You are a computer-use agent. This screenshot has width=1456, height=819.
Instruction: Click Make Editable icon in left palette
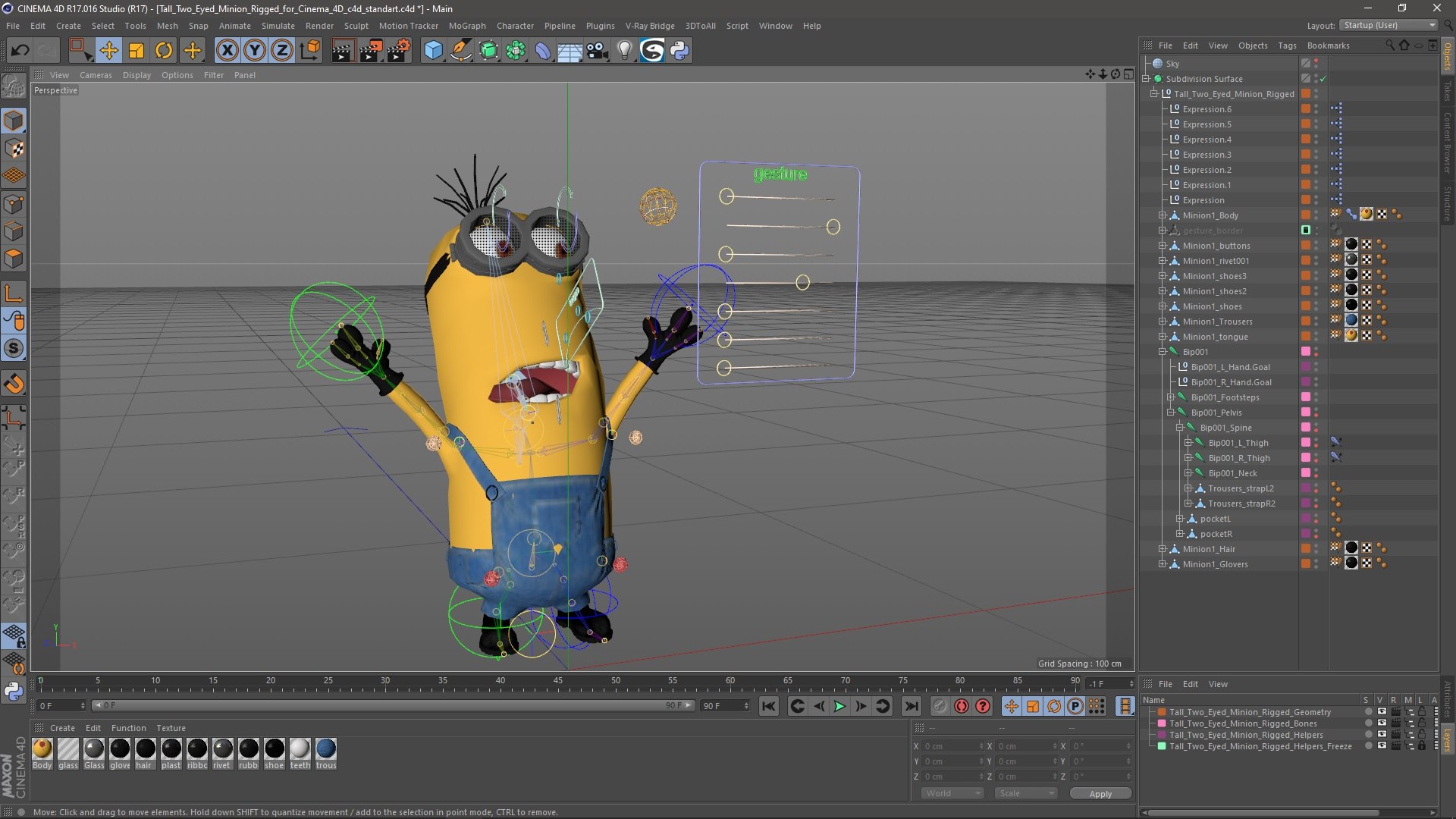[14, 86]
